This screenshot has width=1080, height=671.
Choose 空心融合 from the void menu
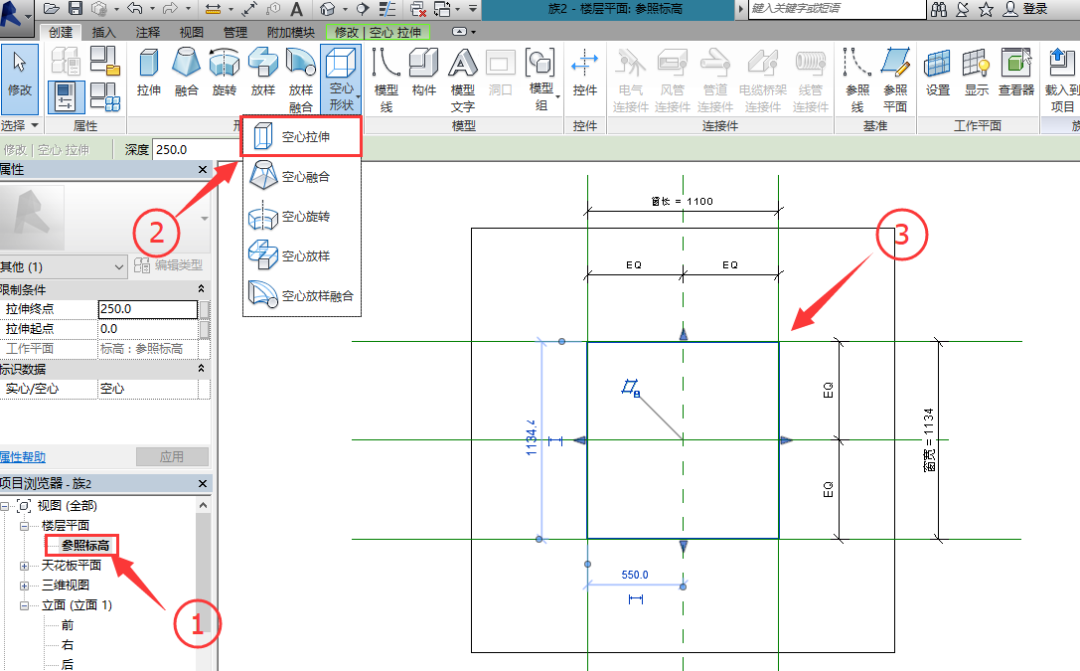(x=302, y=176)
